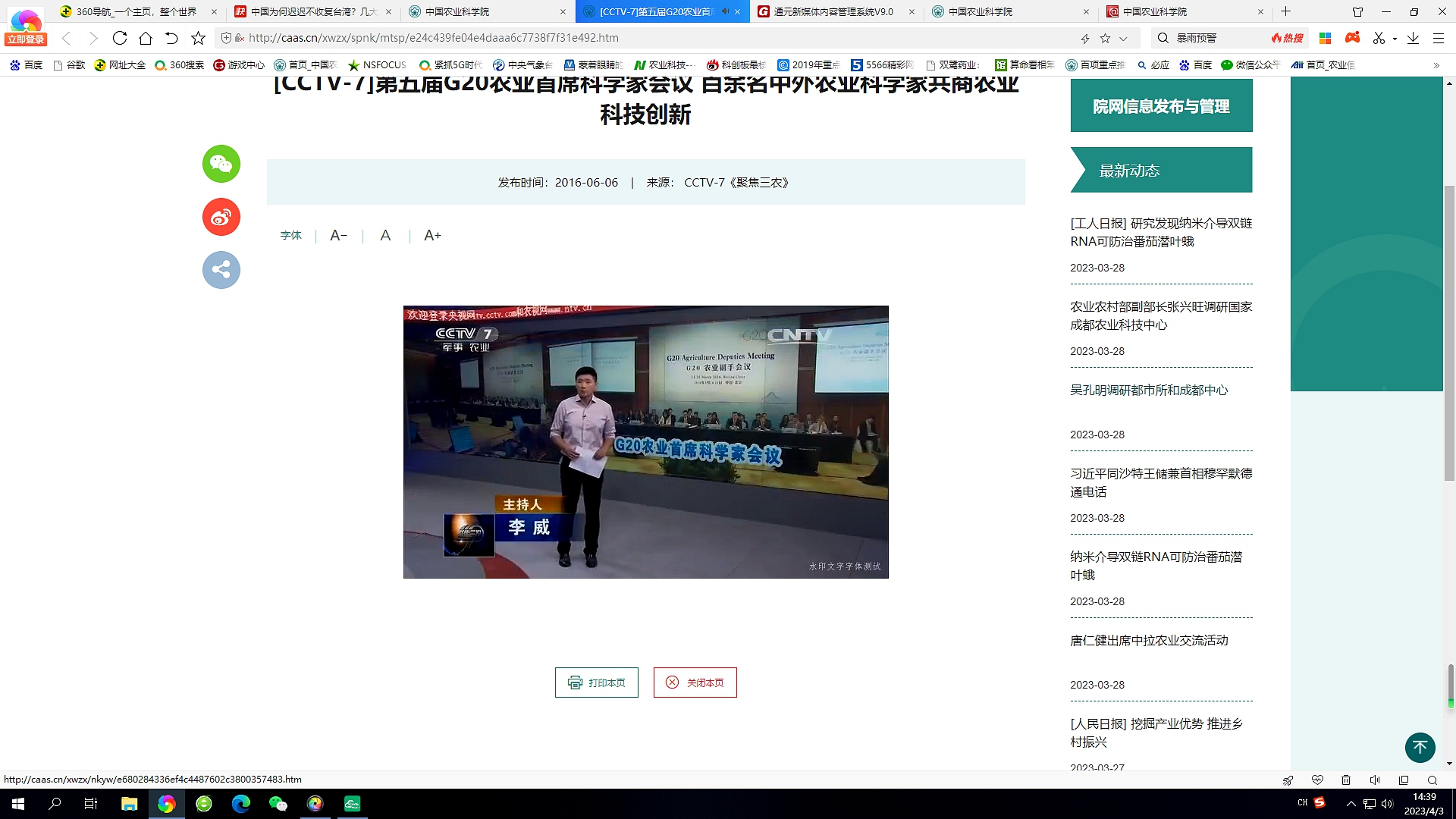Click the rocket accelerator icon in status bar

1288,780
